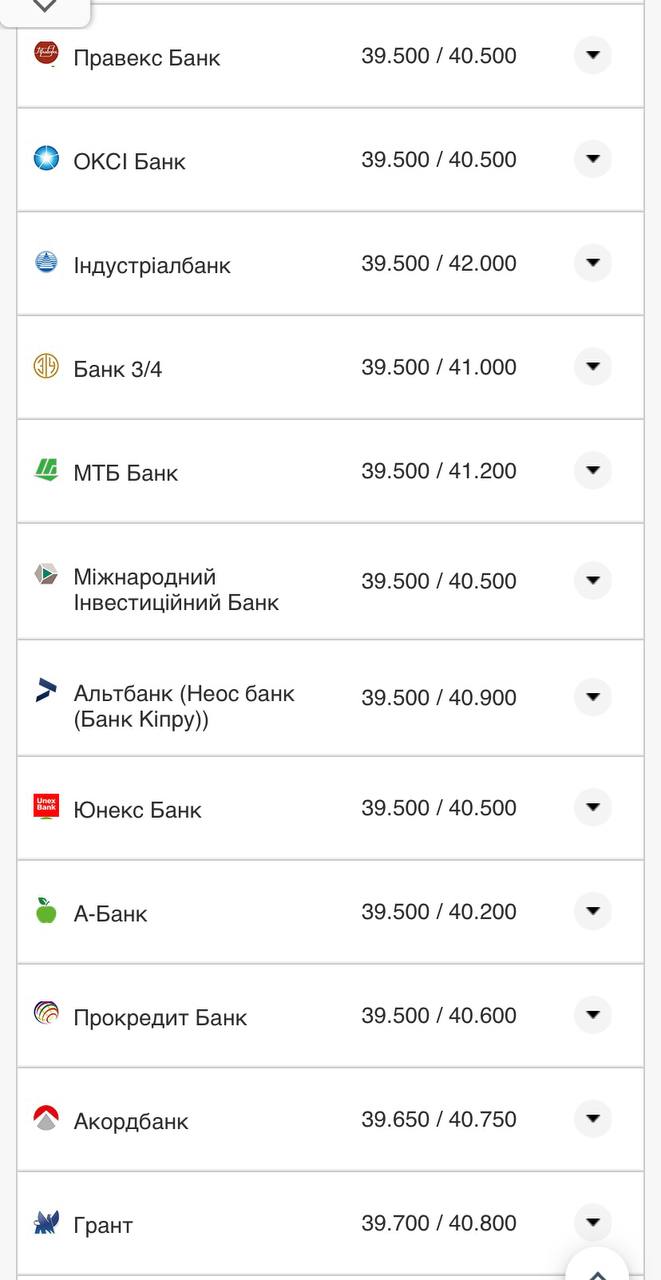The height and width of the screenshot is (1280, 661).
Task: Click the blue Грант bird logo
Action: [44, 1224]
